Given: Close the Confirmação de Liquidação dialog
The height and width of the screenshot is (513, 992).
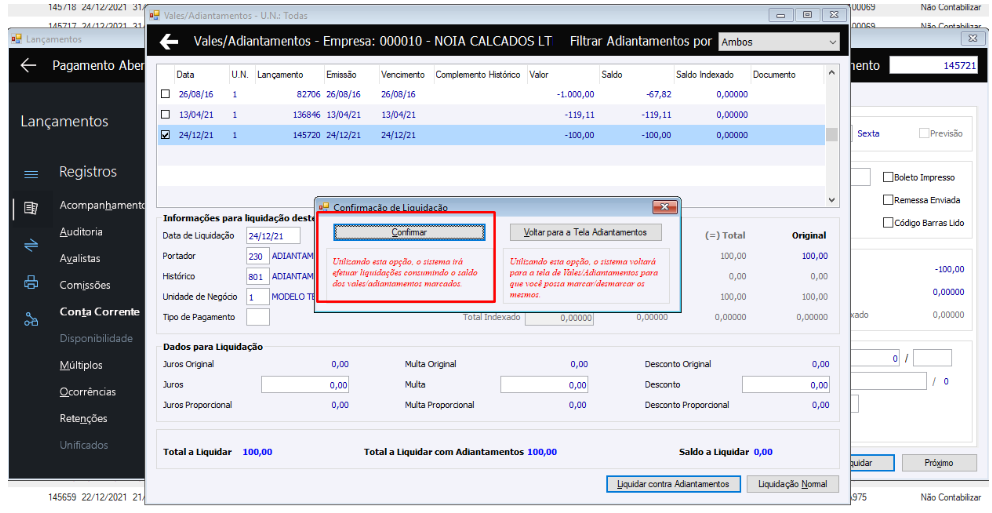Looking at the screenshot, I should (x=664, y=207).
